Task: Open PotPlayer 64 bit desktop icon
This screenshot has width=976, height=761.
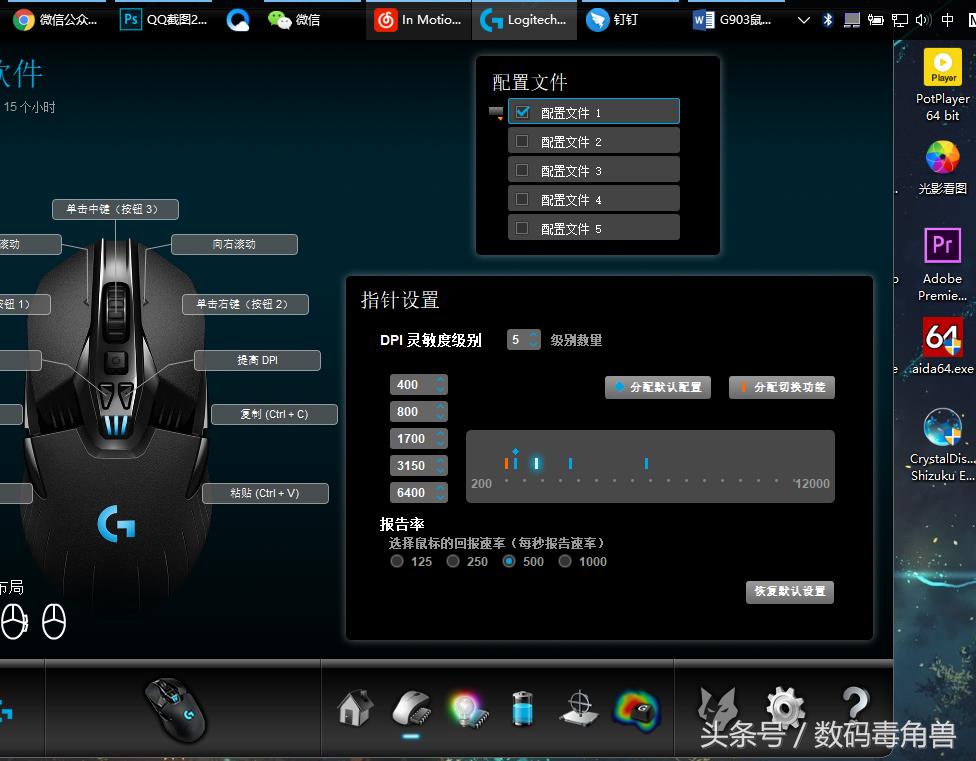Action: (x=942, y=85)
